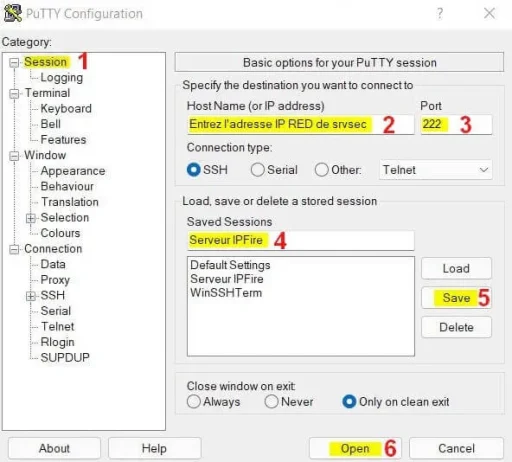Select Keyboard category in tree
Screen dimensions: 512x462
(66, 109)
